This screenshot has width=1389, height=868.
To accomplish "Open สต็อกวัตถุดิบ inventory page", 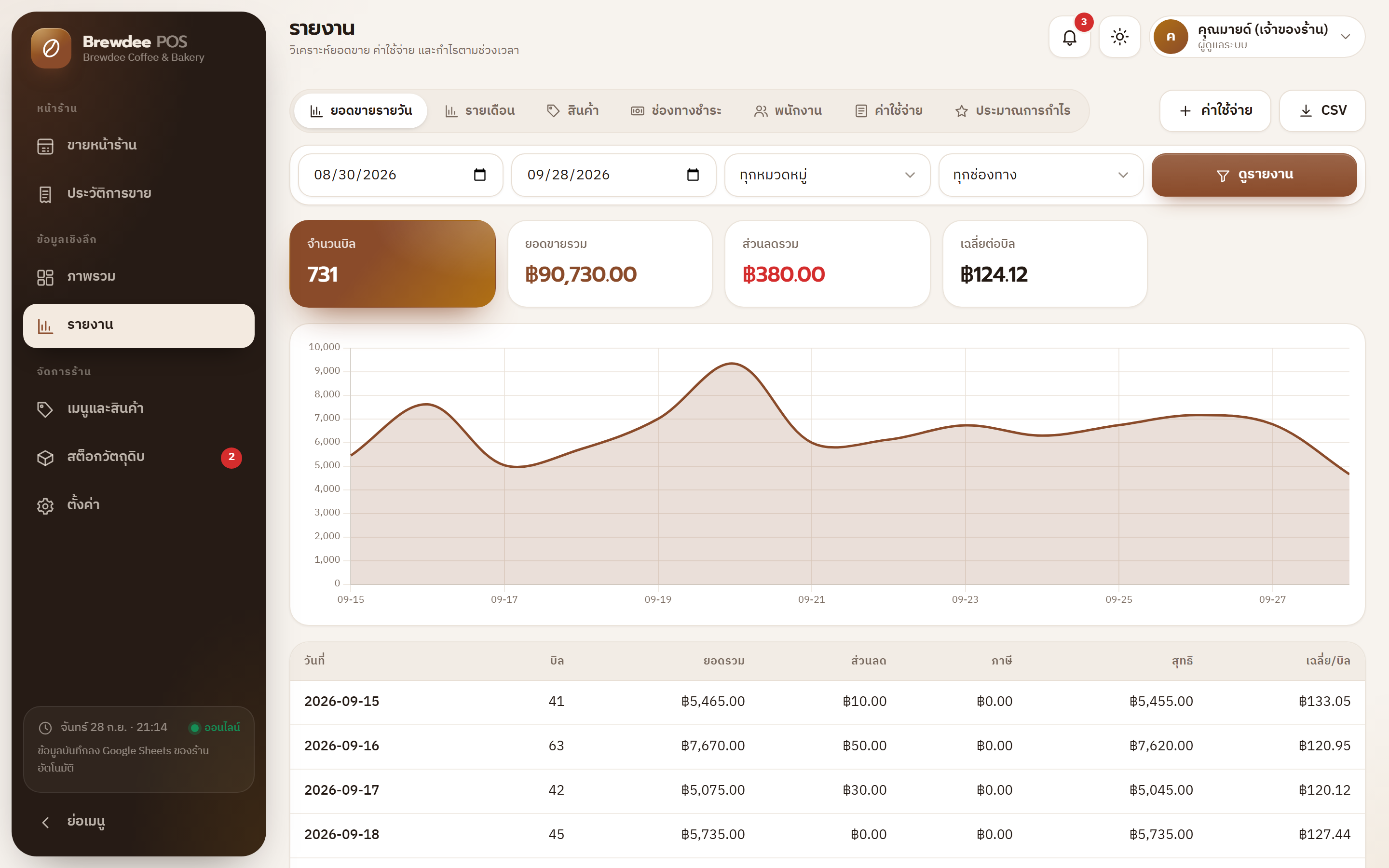I will 139,458.
